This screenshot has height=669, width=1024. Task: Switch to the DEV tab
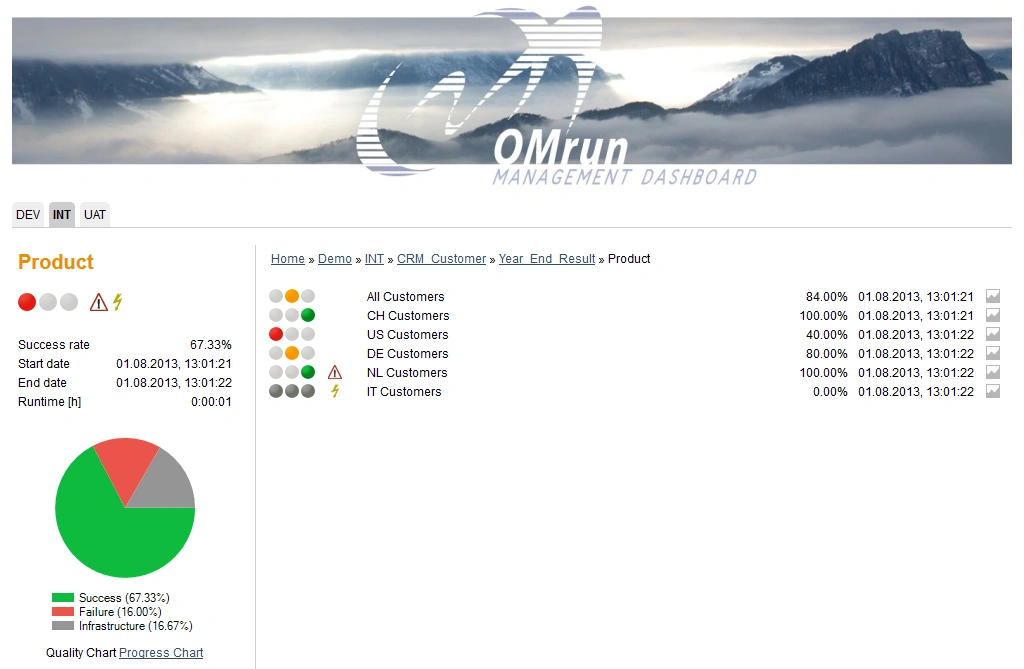point(28,214)
